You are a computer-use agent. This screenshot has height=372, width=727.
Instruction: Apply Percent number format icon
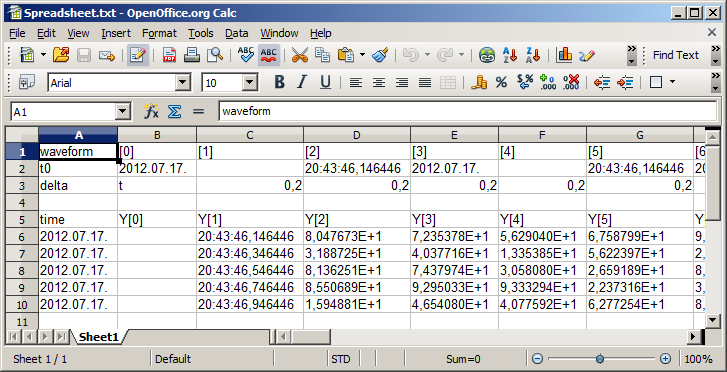501,83
